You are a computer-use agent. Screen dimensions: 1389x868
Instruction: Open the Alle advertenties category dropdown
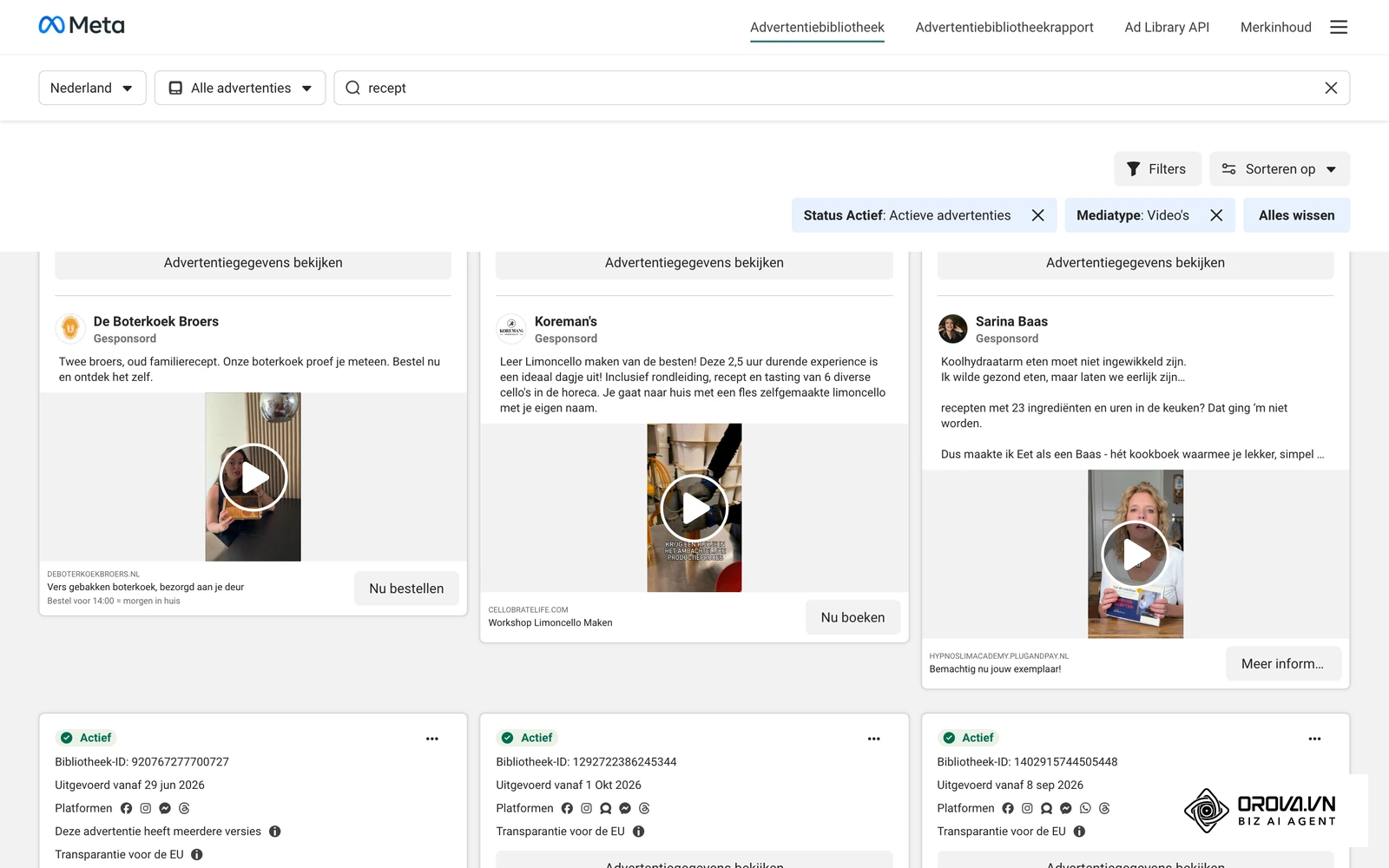pos(240,88)
